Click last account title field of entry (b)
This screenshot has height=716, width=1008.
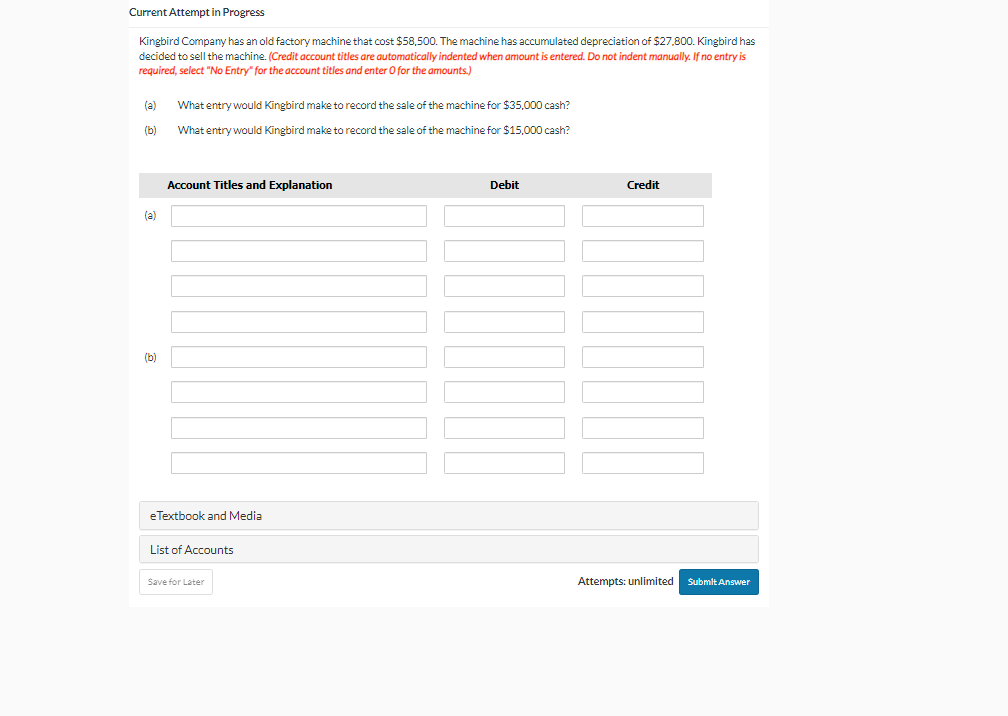(299, 463)
